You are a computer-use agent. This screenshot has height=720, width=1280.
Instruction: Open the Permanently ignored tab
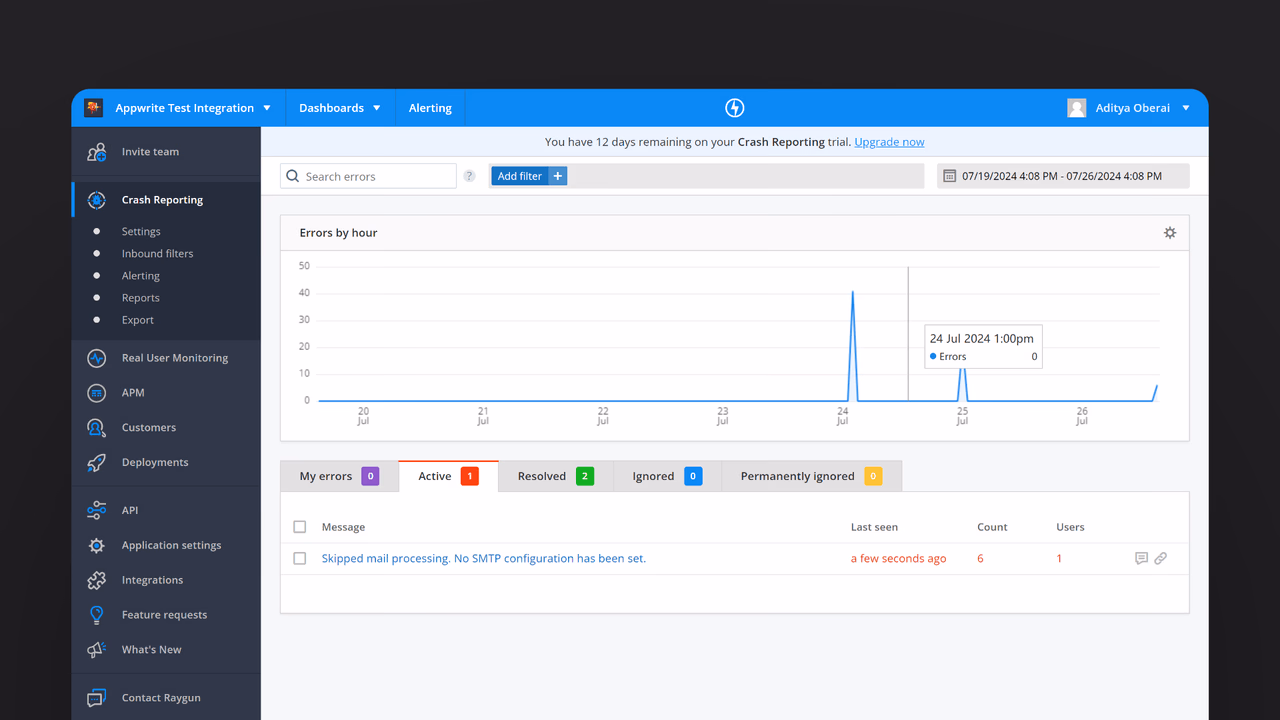811,476
